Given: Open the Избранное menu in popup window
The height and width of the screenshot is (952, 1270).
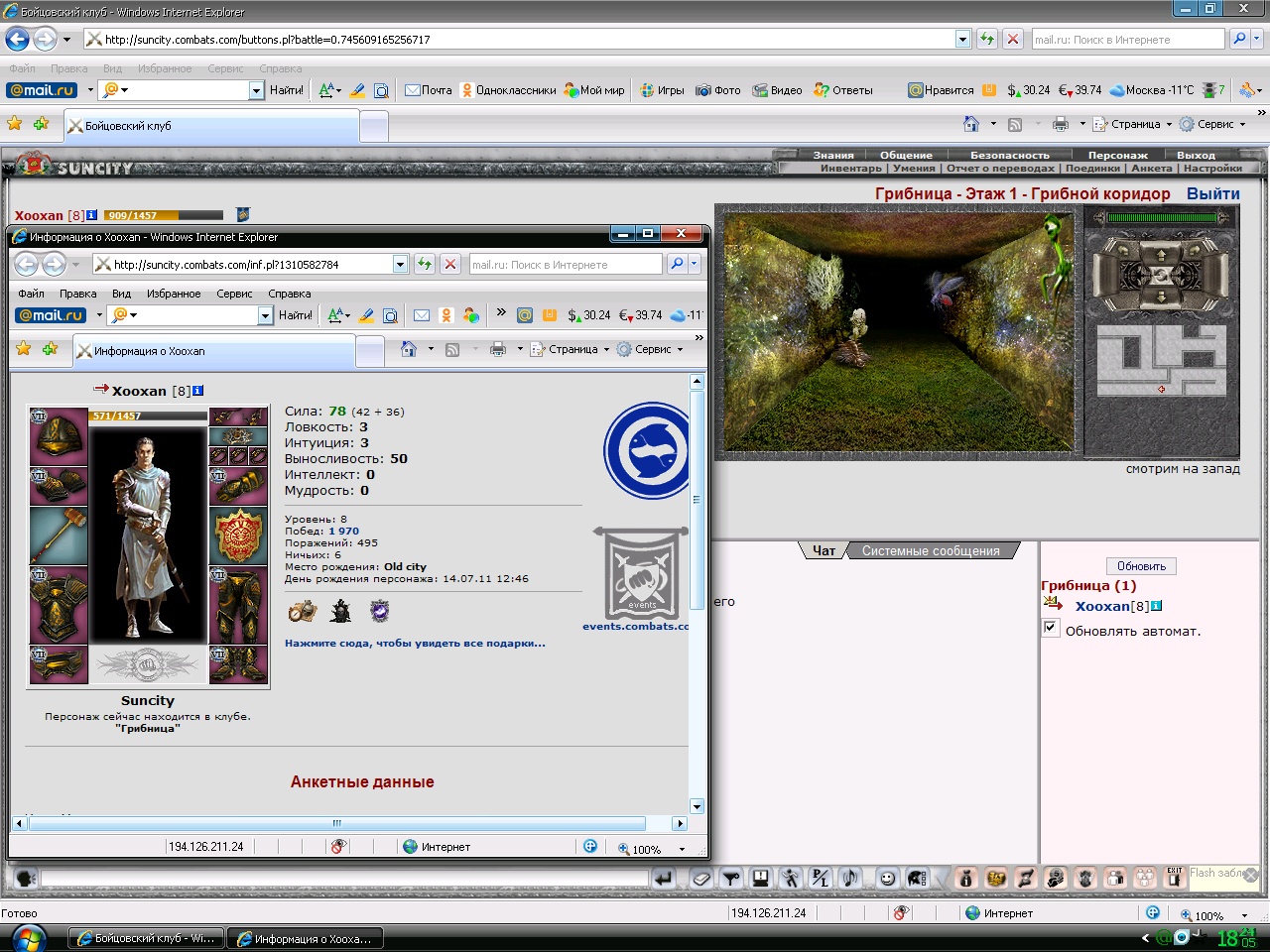Looking at the screenshot, I should (174, 294).
